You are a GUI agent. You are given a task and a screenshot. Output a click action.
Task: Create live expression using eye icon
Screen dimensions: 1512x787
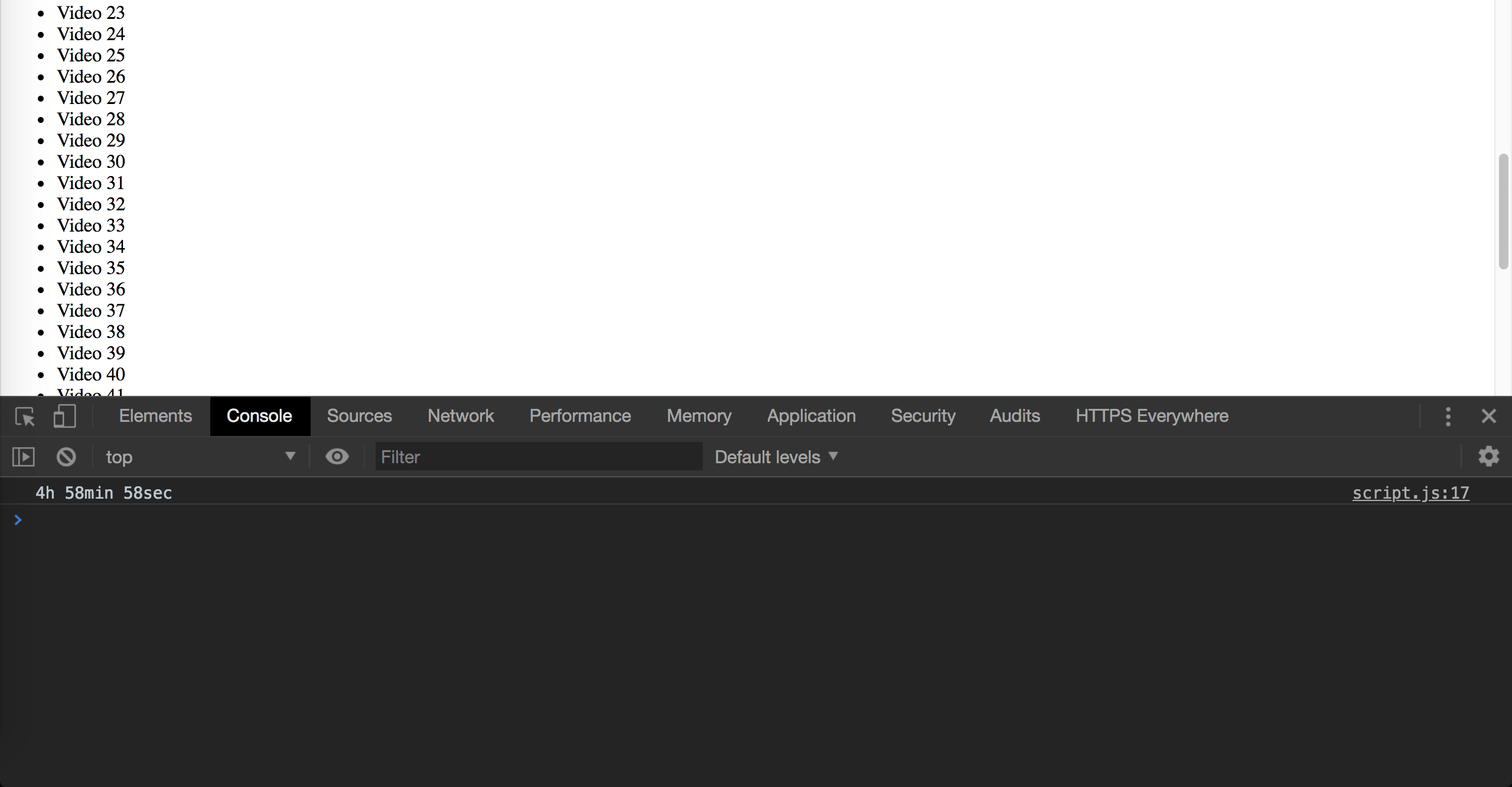tap(337, 457)
